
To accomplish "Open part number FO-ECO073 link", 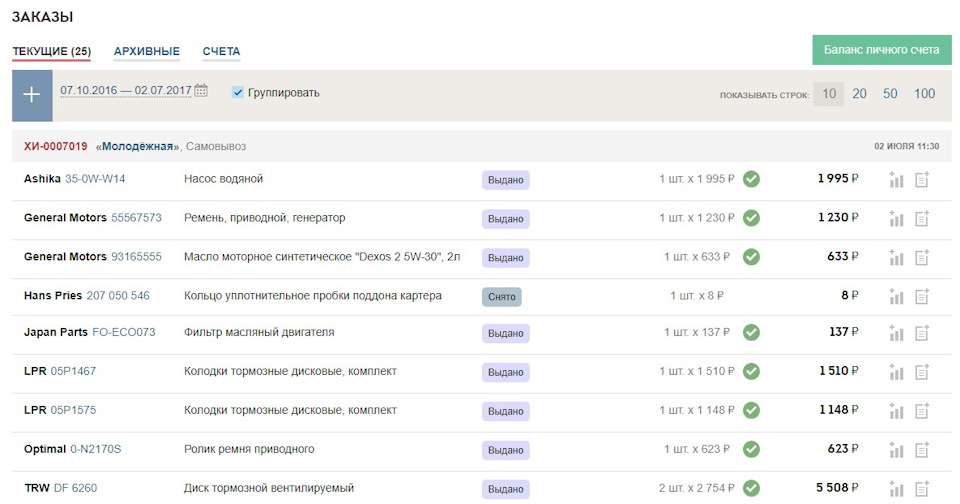I will [124, 333].
